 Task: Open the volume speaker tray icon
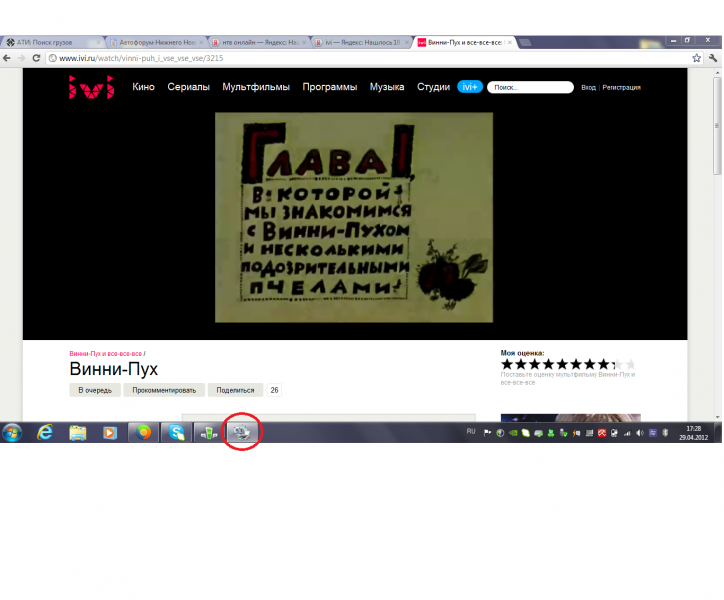640,433
